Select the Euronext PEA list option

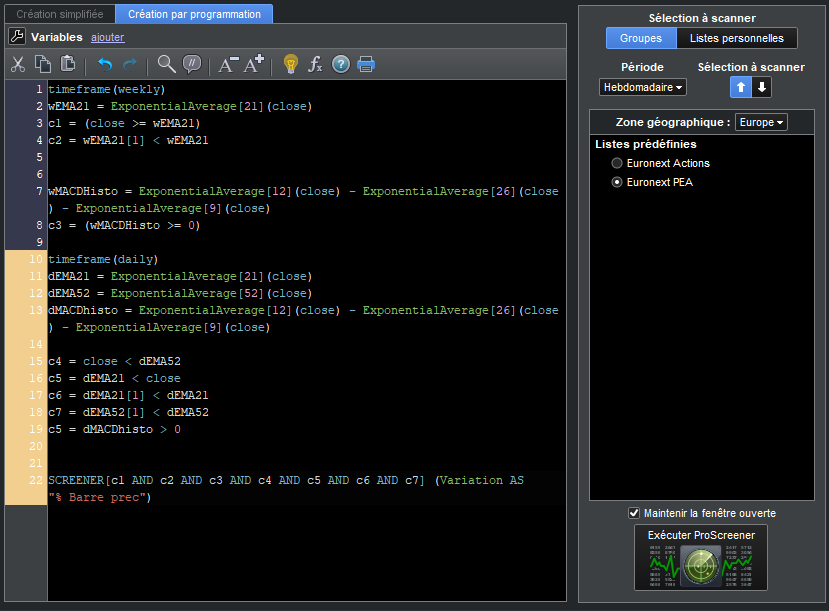coord(617,182)
